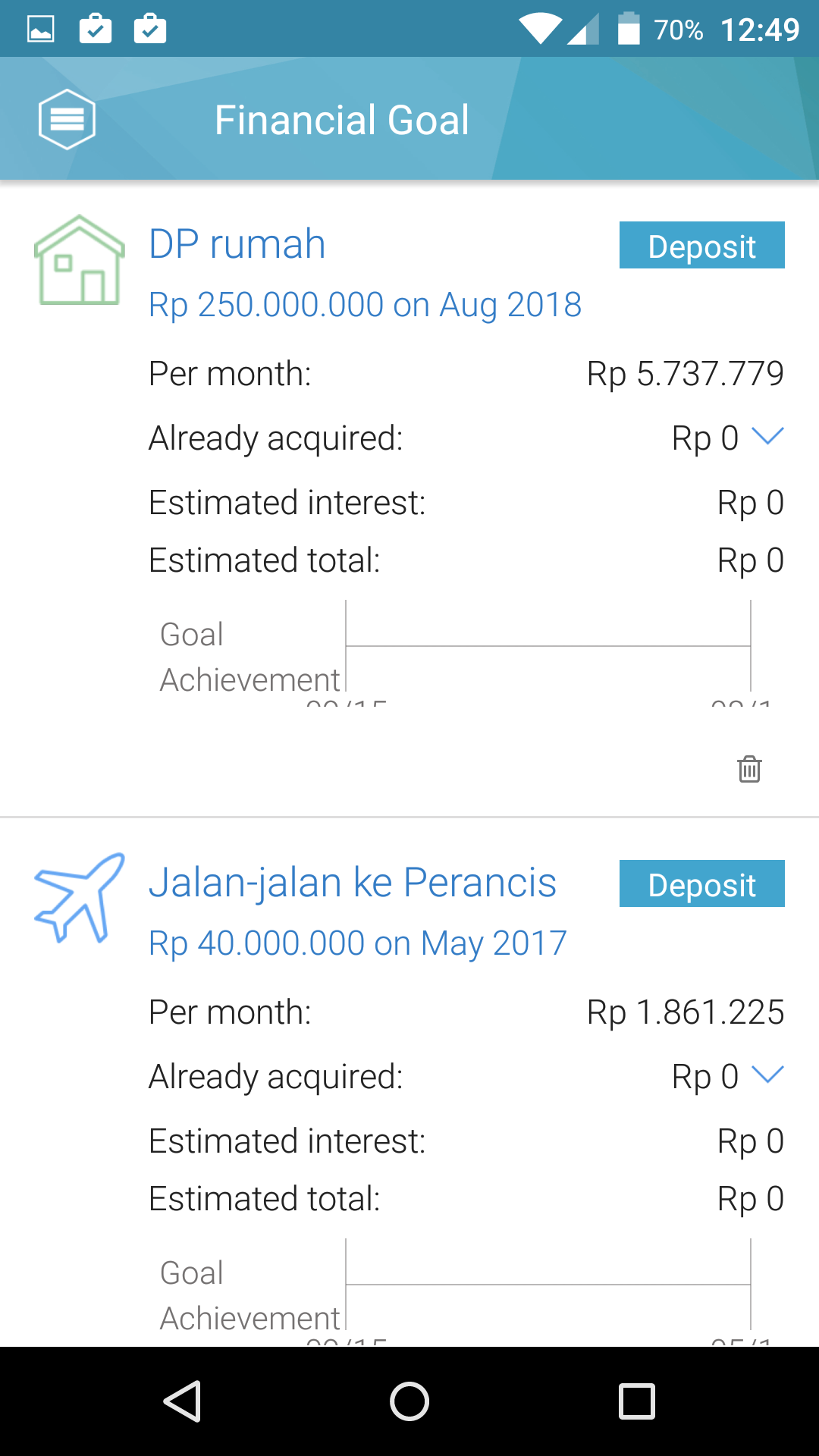Expand DP rumah already acquired details
This screenshot has width=819, height=1456.
(x=767, y=437)
